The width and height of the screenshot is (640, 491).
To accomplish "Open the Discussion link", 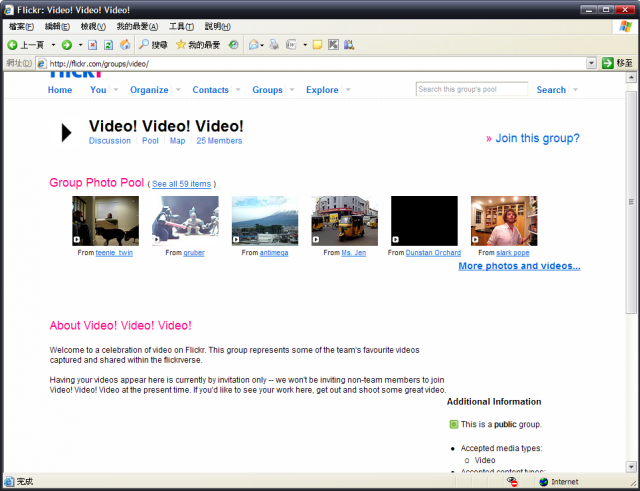I will (110, 141).
